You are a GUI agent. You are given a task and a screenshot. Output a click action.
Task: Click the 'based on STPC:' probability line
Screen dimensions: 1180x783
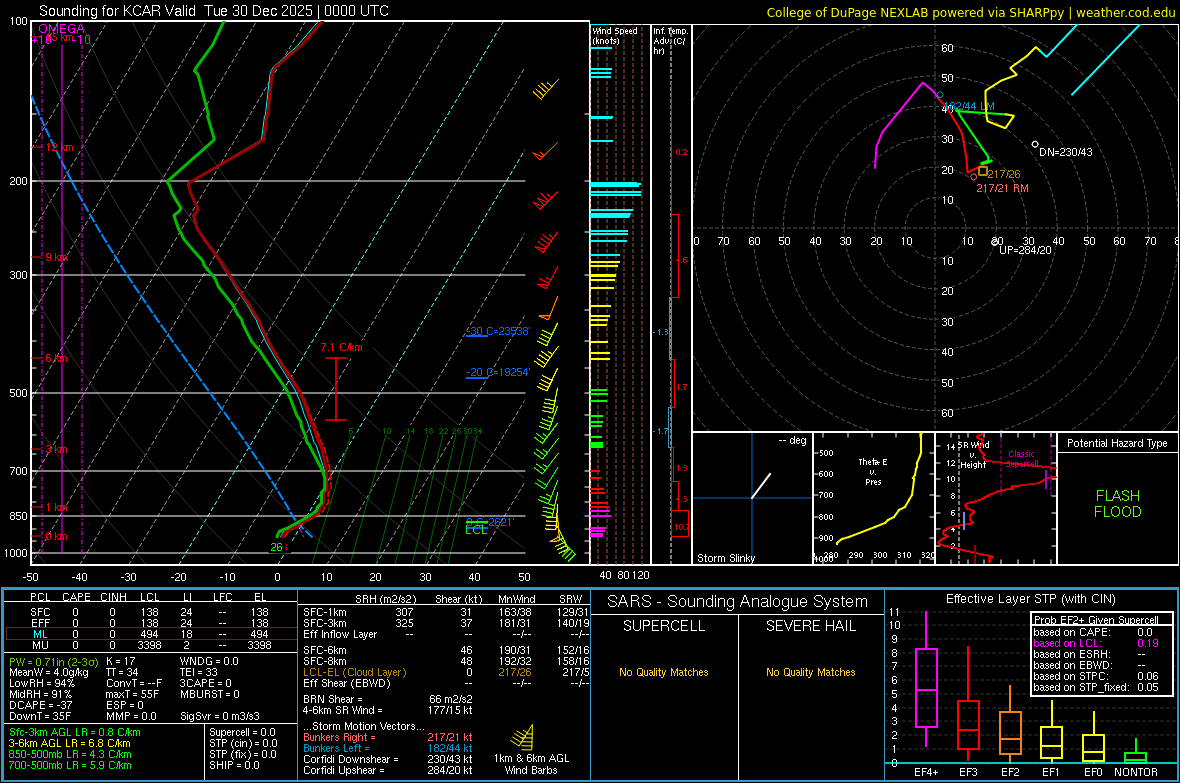[1096, 676]
